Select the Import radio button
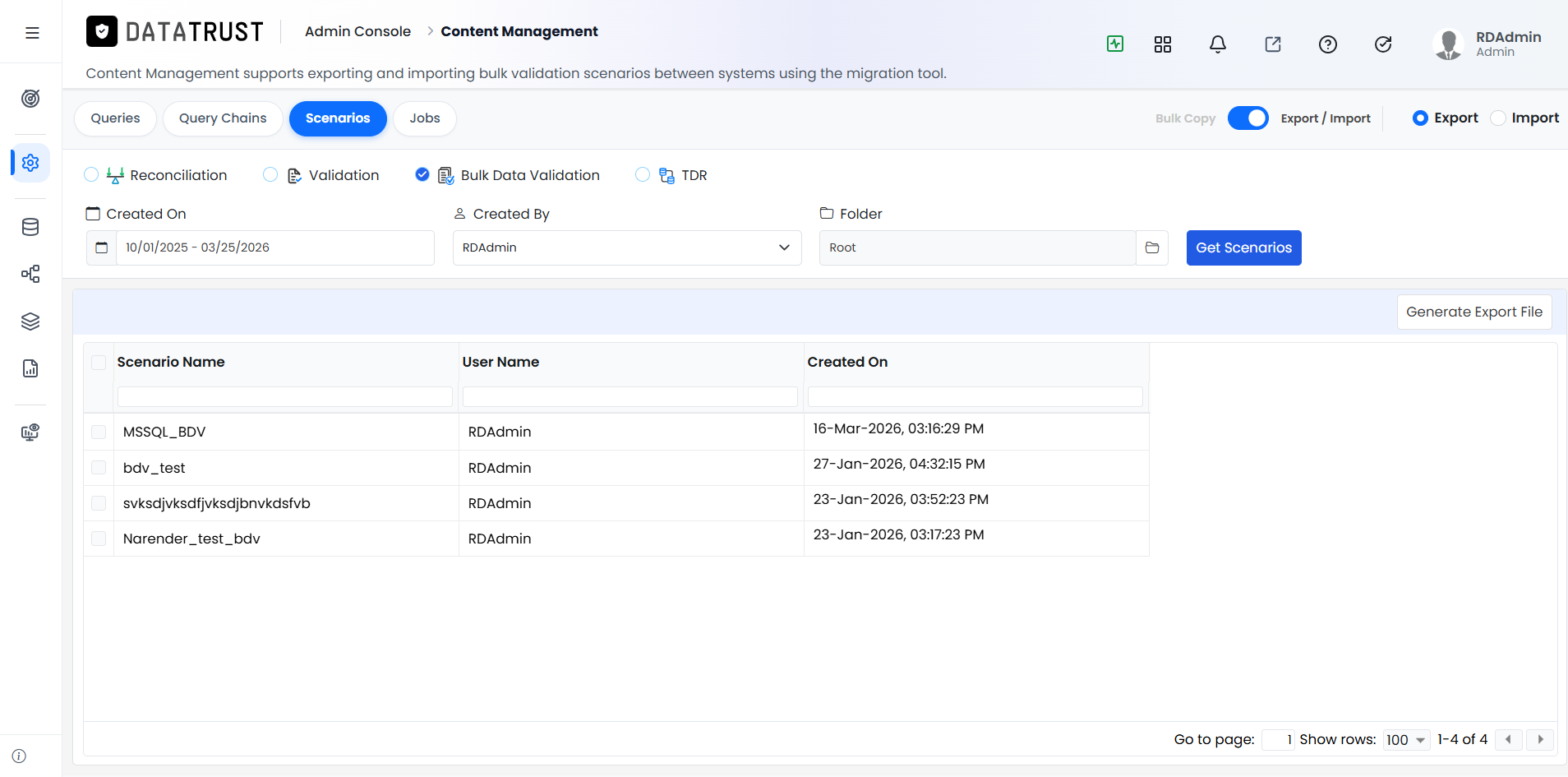1568x777 pixels. (1498, 118)
